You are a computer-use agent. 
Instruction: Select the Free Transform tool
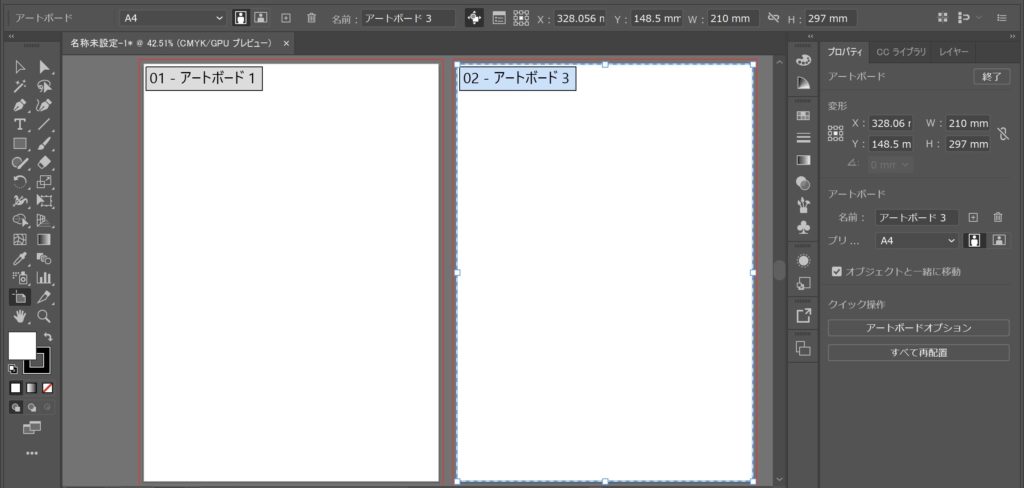[x=44, y=201]
